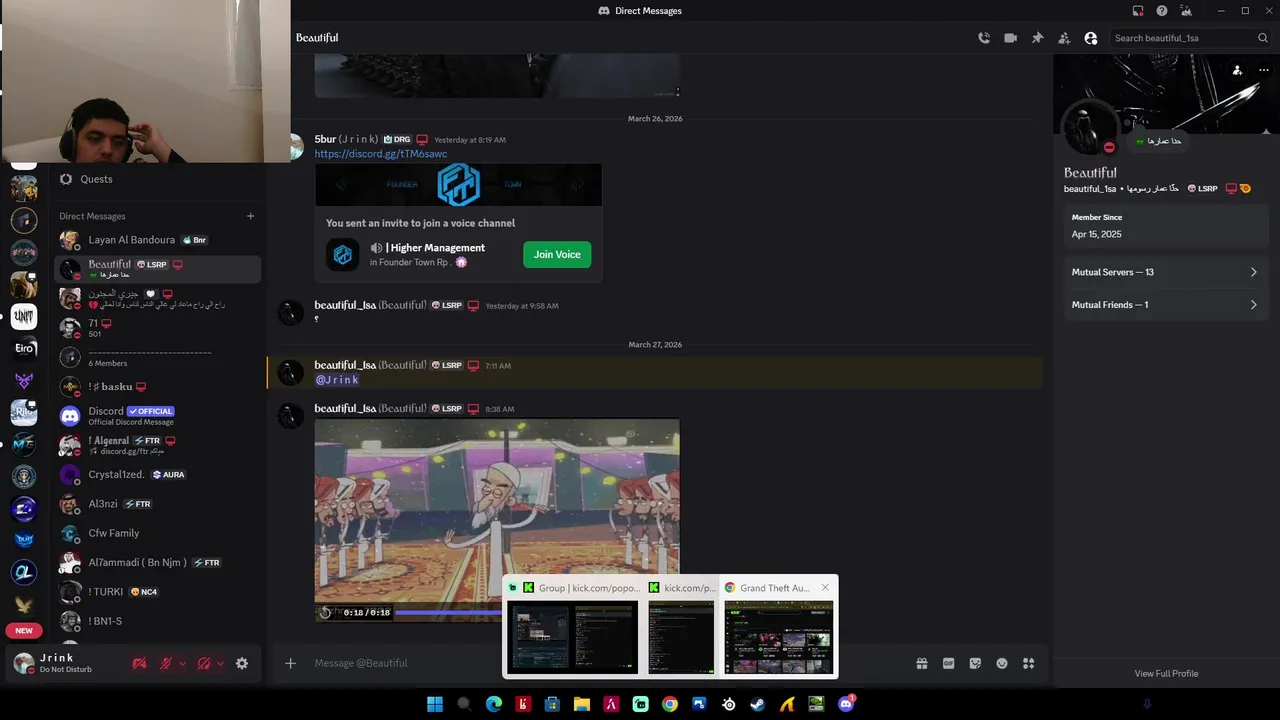Image resolution: width=1280 pixels, height=720 pixels.
Task: Open DM with ! BN1-S
Action: pos(158,621)
